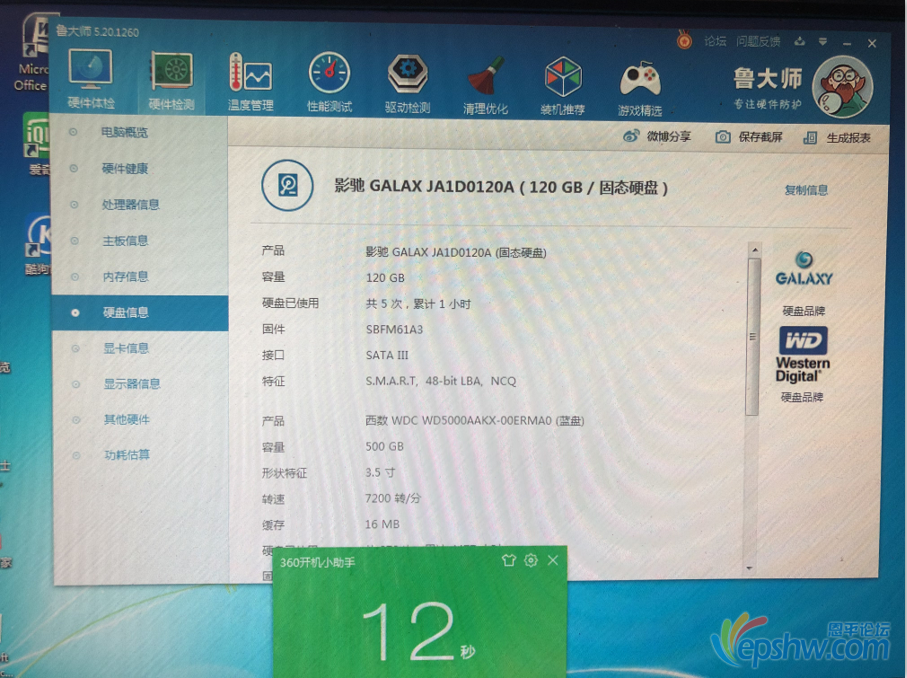
Task: Click the 酷狗 desktop shortcut icon
Action: pyautogui.click(x=38, y=244)
